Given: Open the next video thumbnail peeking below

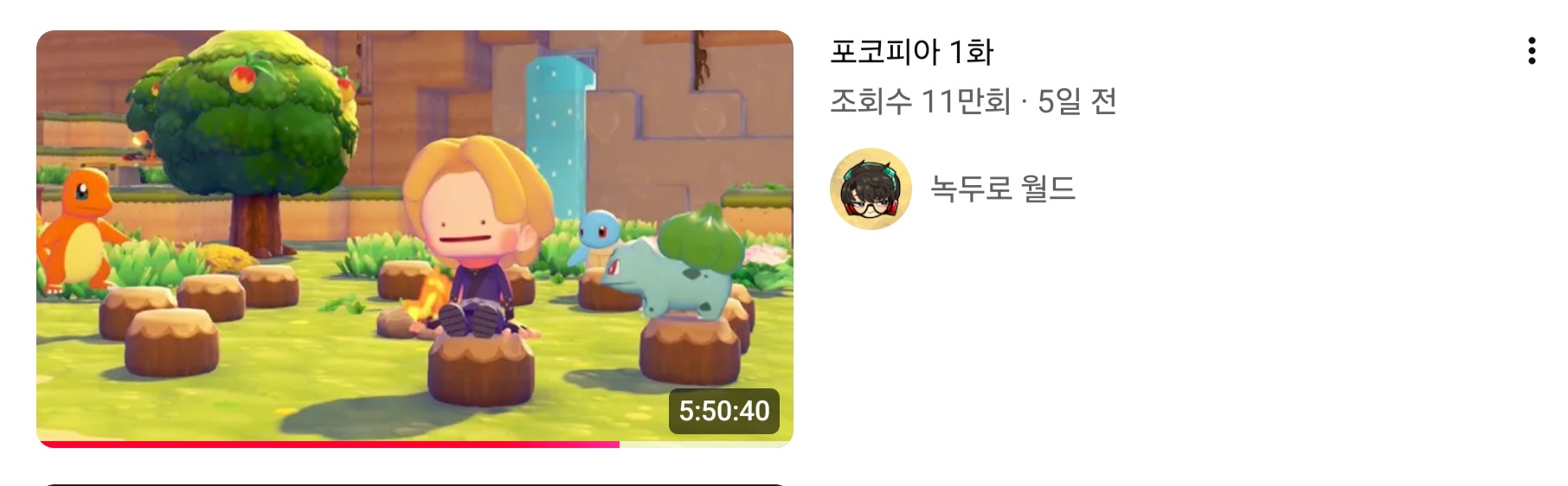Looking at the screenshot, I should pyautogui.click(x=414, y=484).
